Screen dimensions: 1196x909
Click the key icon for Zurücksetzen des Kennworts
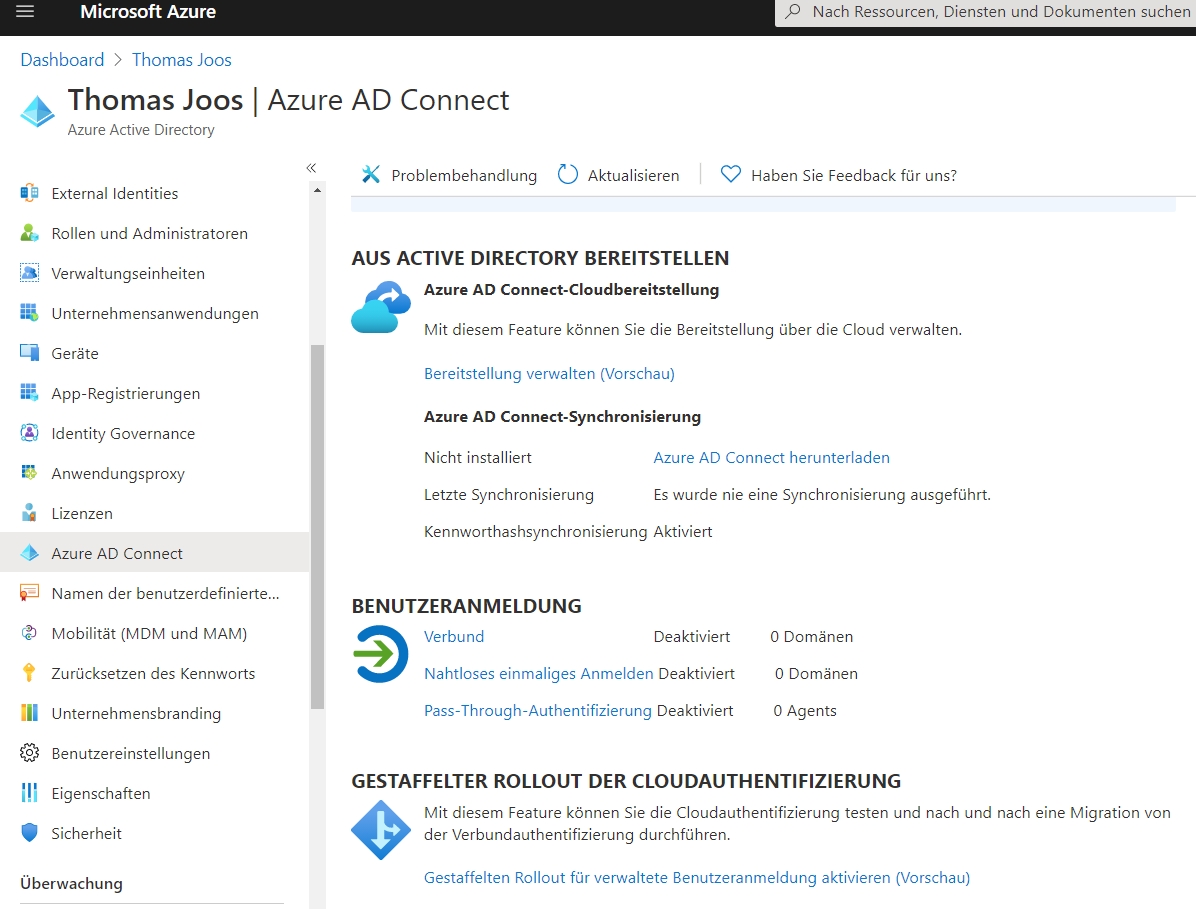(29, 673)
